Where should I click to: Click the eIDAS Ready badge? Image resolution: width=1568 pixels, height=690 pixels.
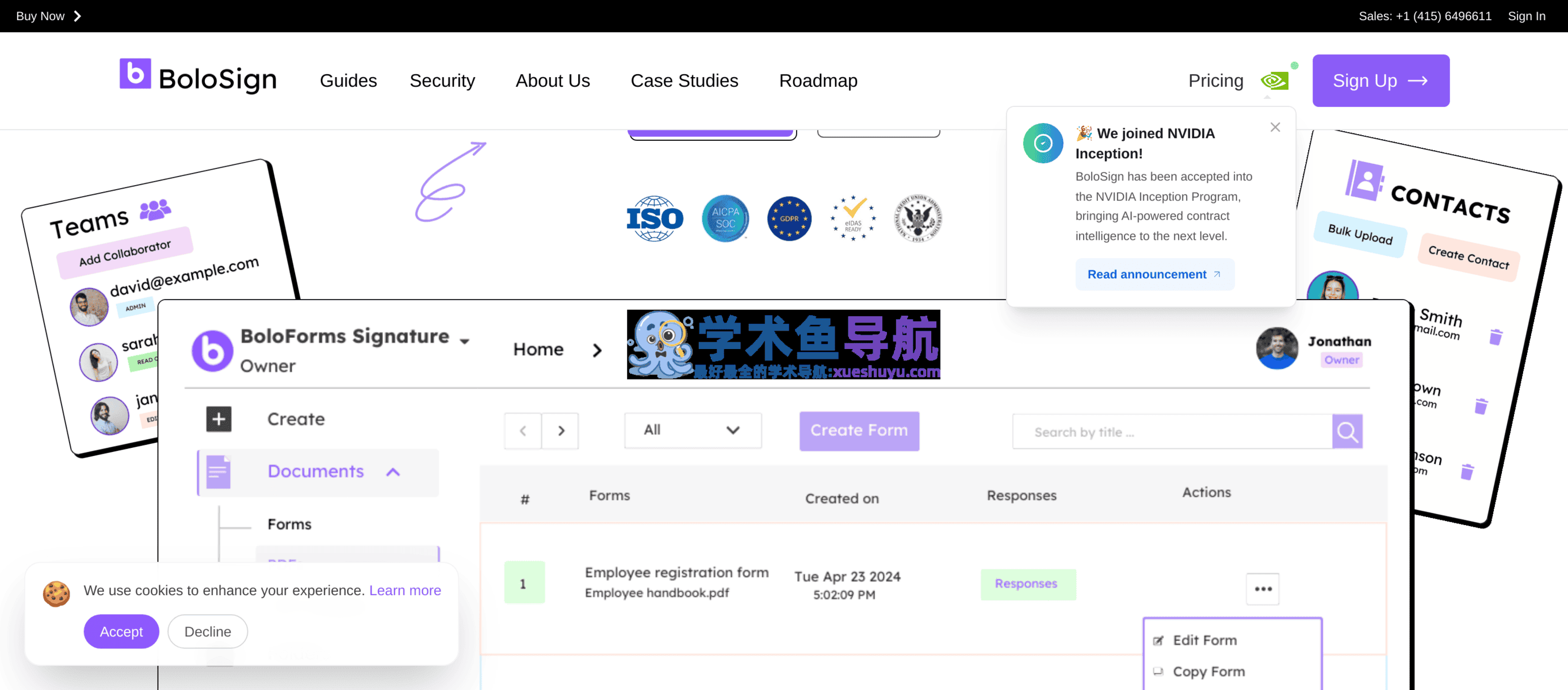click(854, 218)
